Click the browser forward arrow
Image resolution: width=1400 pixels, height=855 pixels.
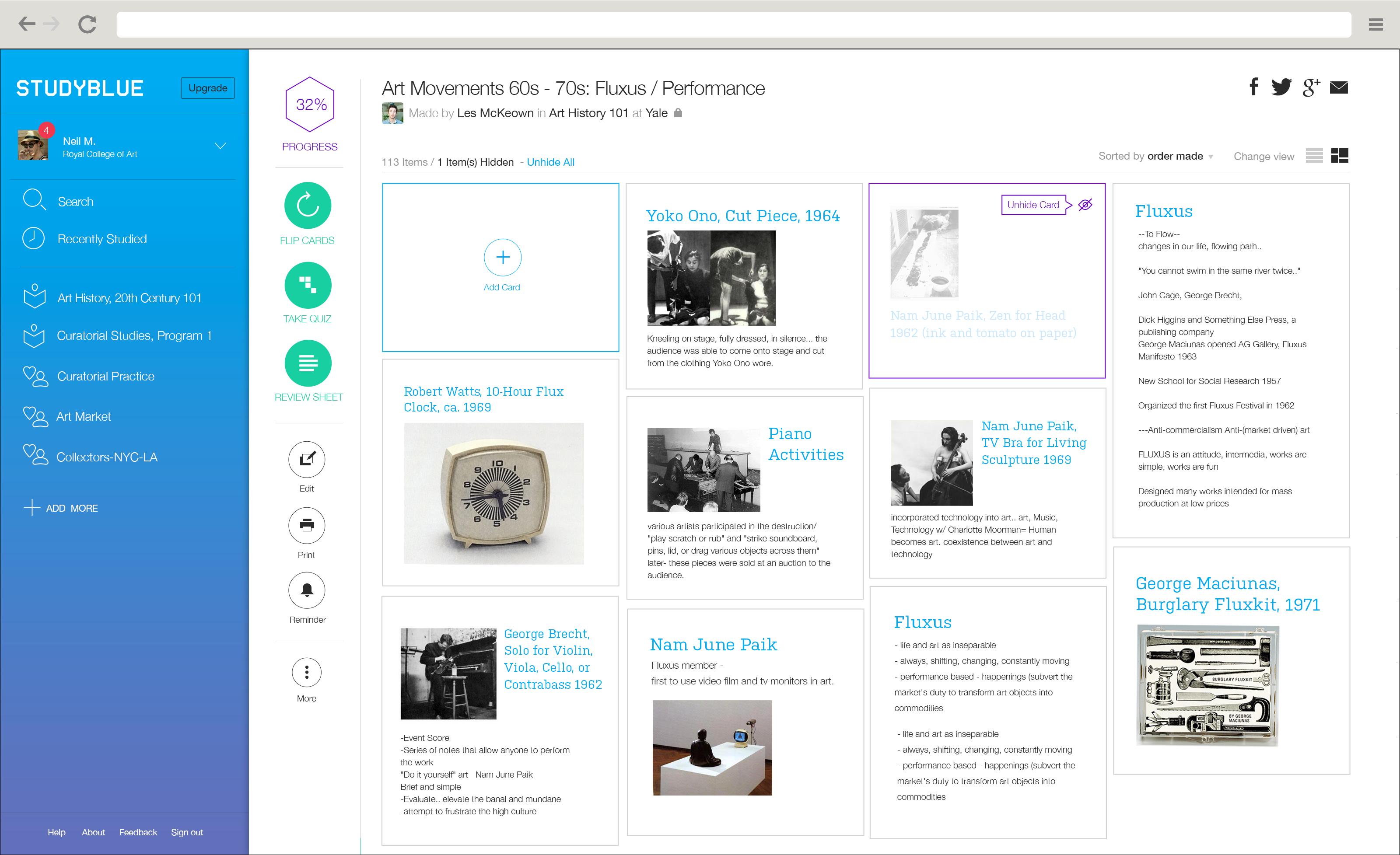pyautogui.click(x=52, y=24)
